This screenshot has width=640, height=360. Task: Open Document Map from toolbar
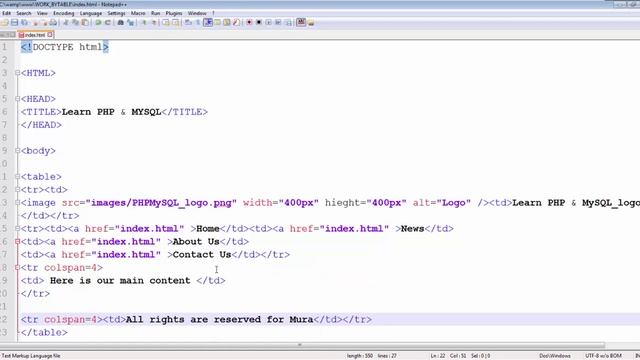[x=227, y=22]
